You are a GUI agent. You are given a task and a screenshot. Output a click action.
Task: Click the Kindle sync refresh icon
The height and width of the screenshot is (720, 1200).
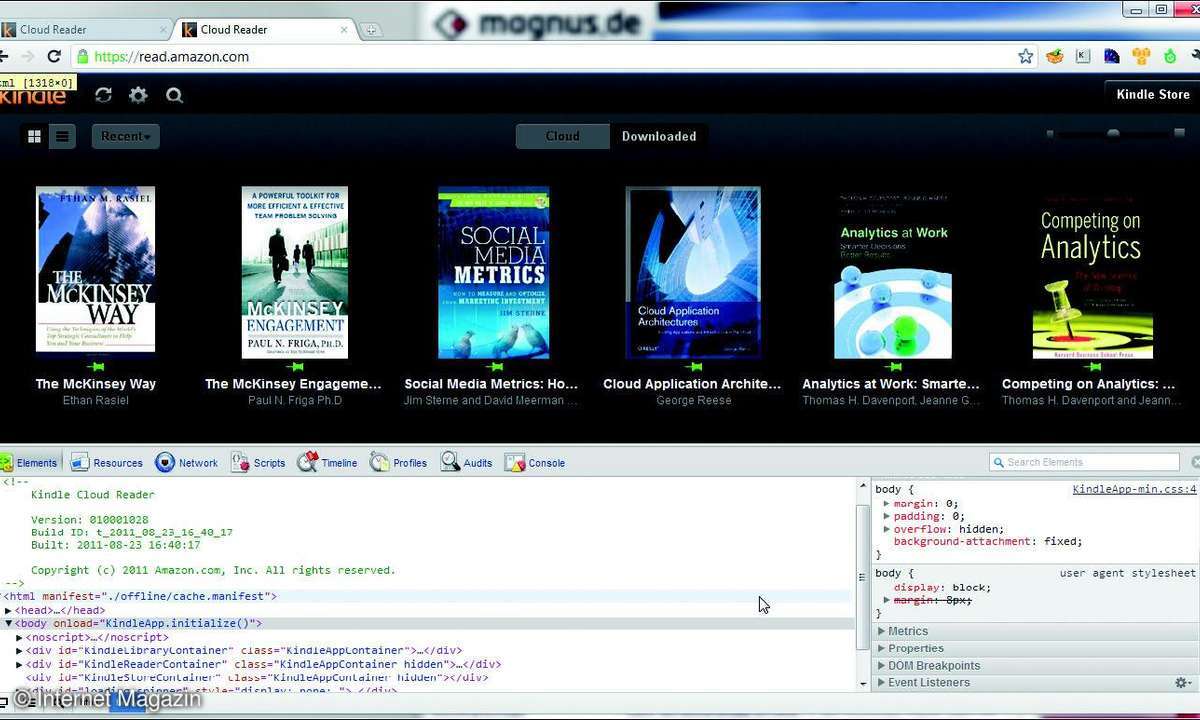(x=103, y=95)
